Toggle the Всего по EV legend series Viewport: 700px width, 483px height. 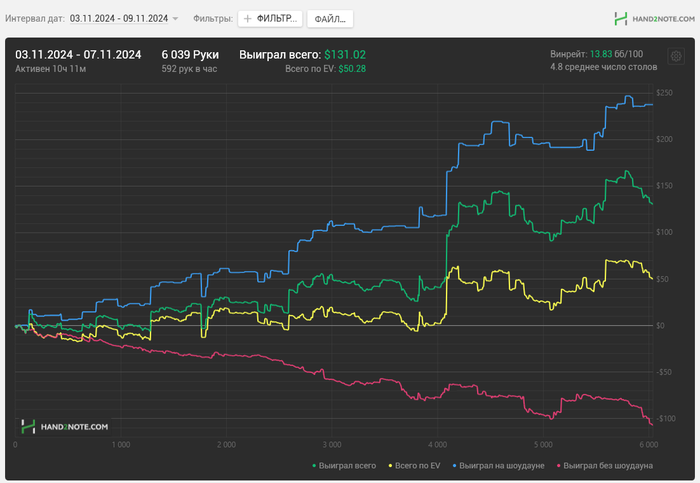(414, 466)
